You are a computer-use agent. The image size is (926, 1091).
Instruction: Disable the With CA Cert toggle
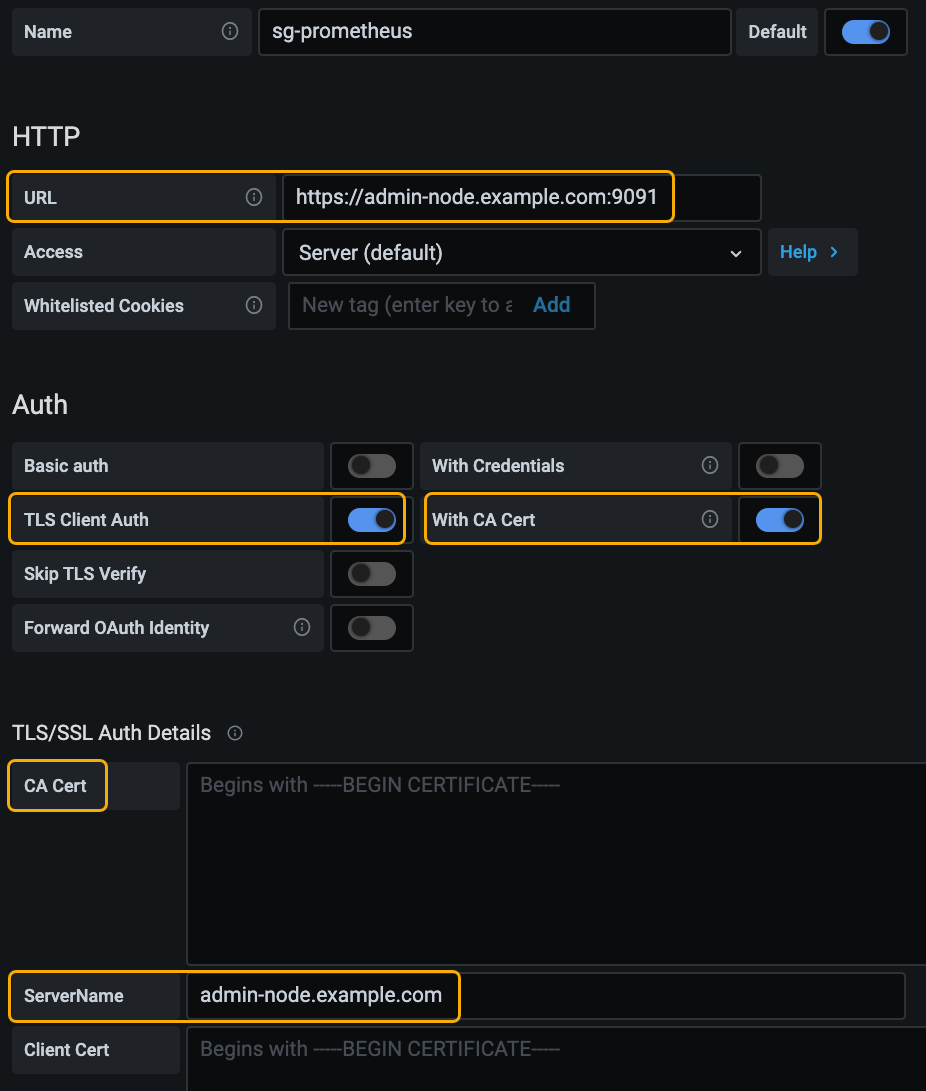tap(779, 520)
